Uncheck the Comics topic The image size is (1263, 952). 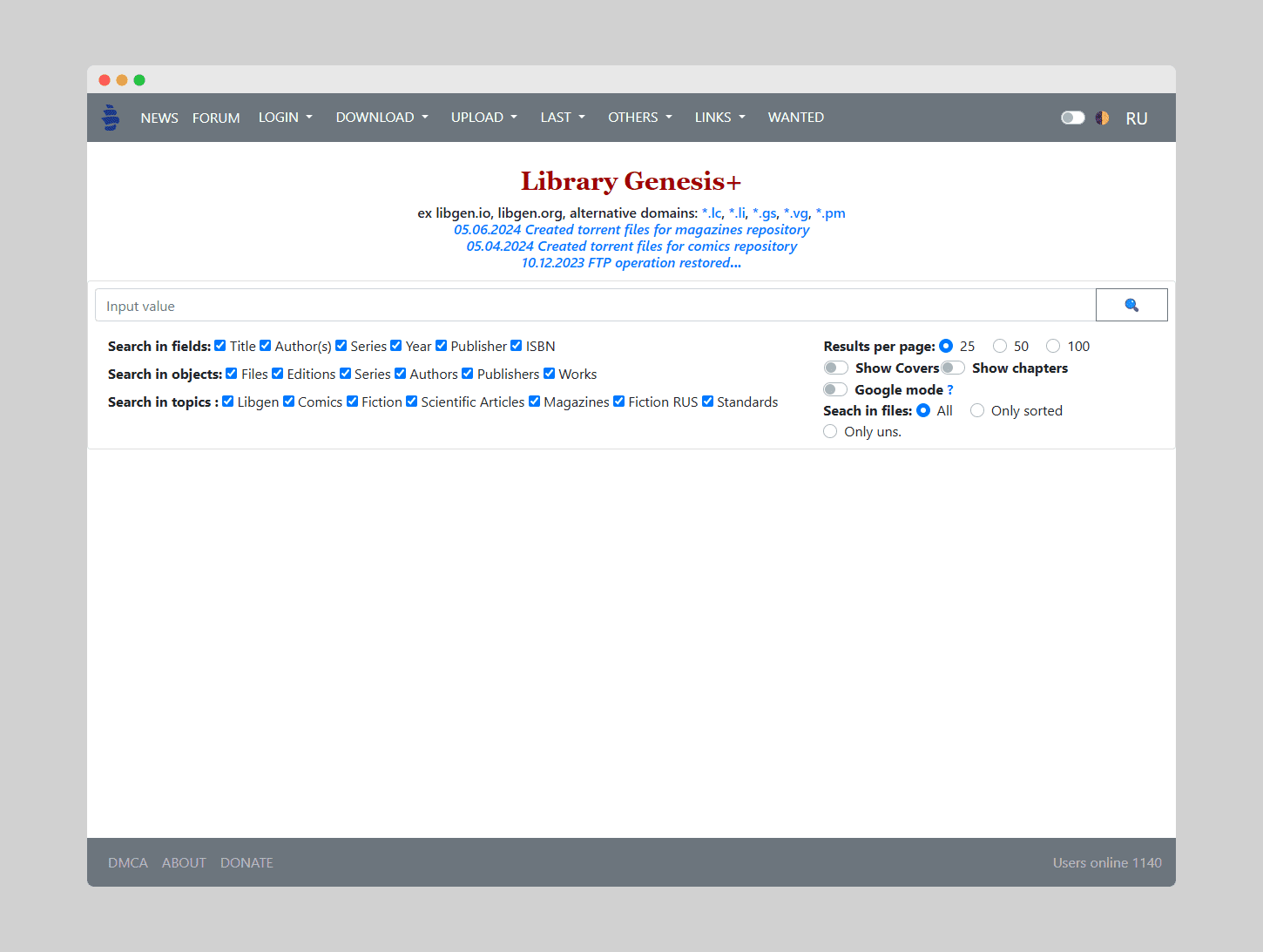click(288, 402)
